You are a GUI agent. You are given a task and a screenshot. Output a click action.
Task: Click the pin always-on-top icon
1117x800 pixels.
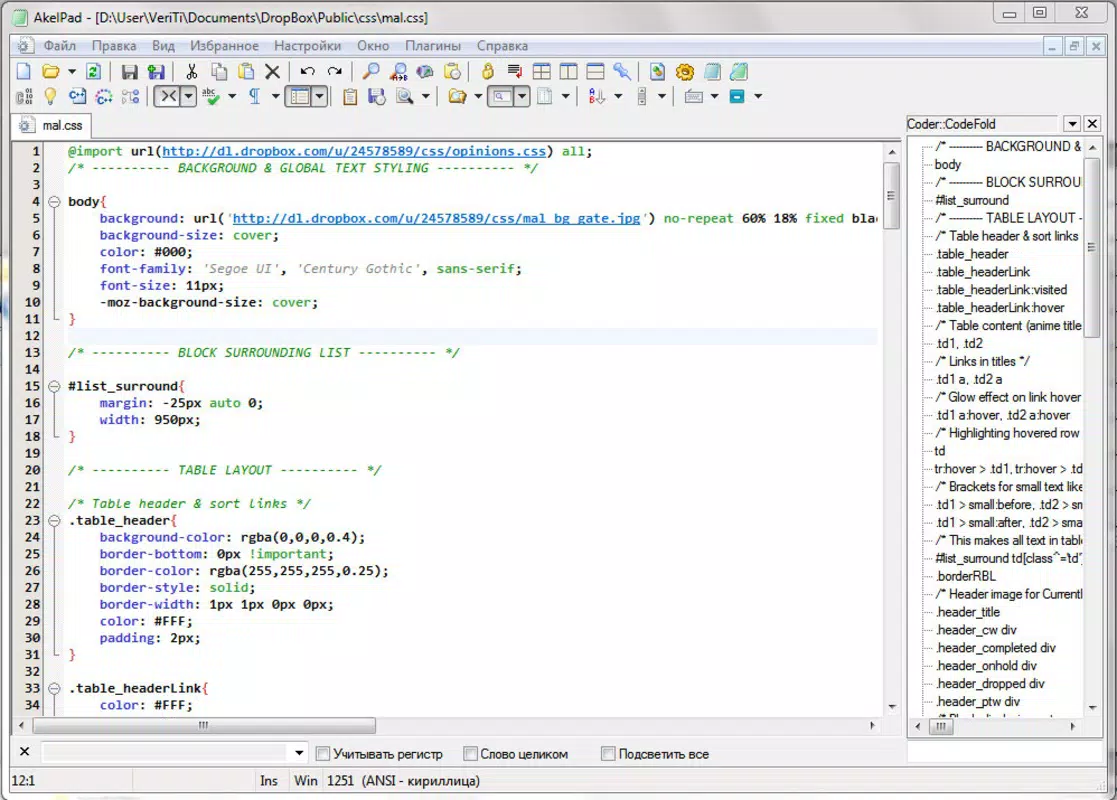pyautogui.click(x=622, y=72)
